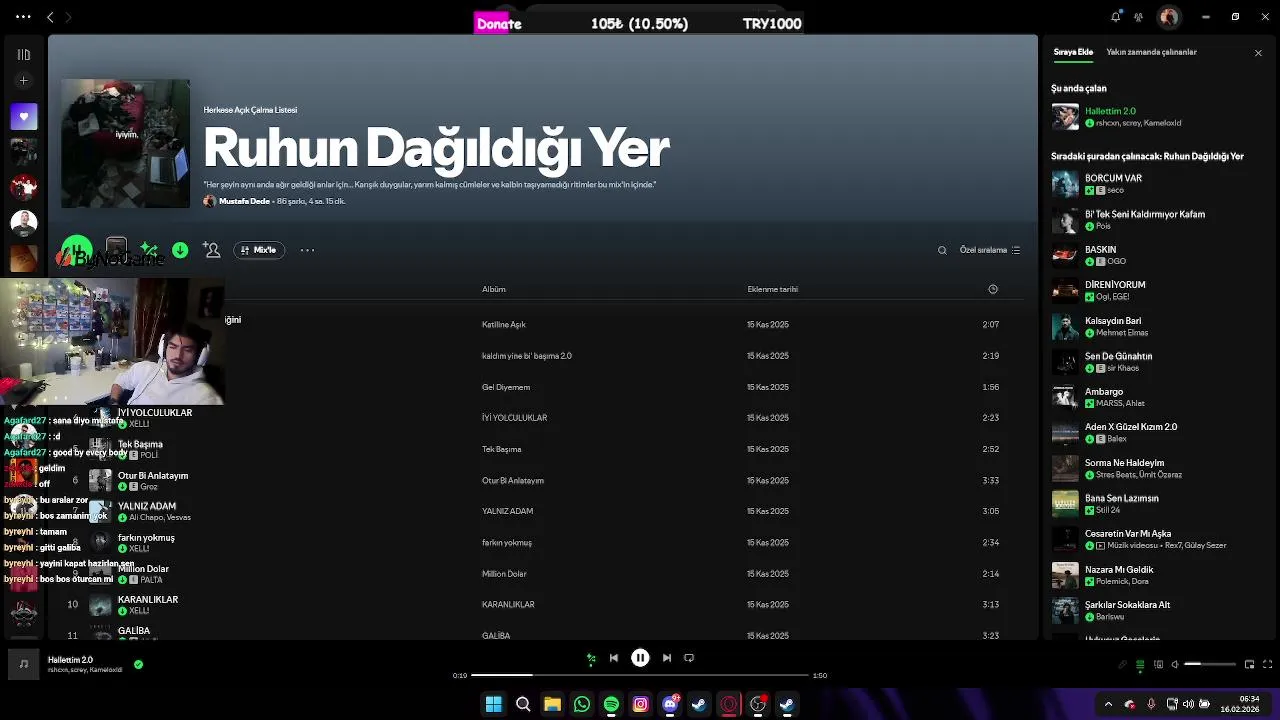Open the Million Dolar album link

[504, 574]
